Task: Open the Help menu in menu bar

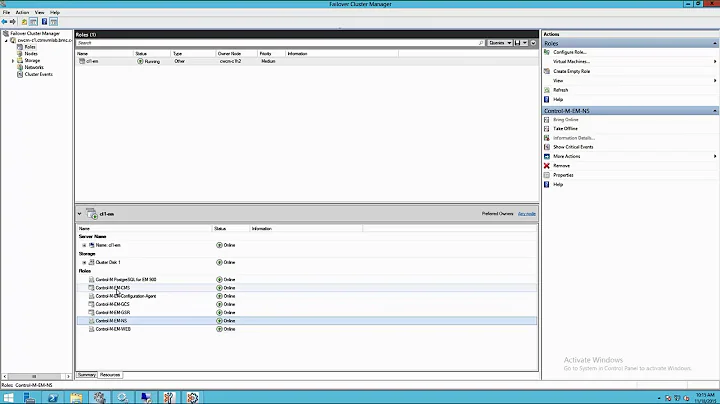Action: tap(55, 12)
